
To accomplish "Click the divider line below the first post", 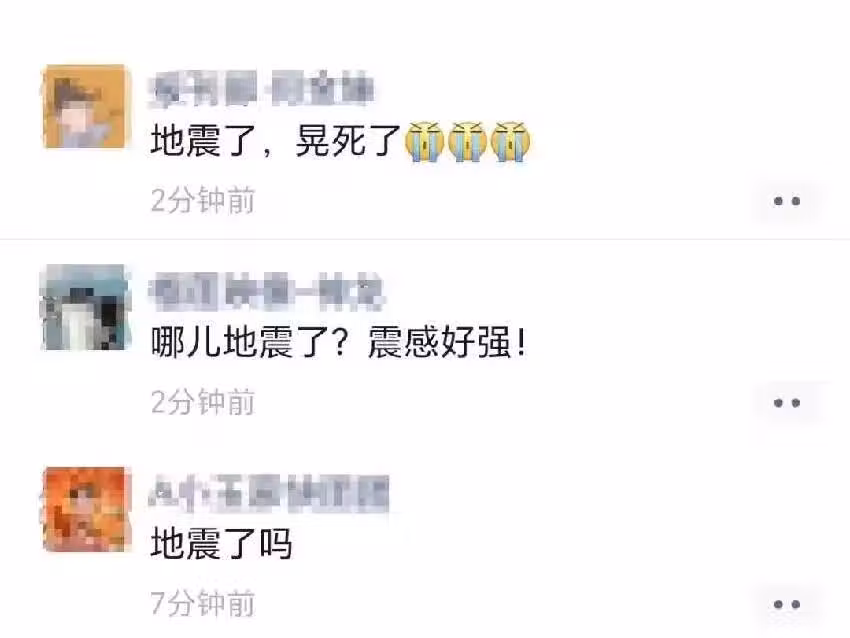I will 425,239.
